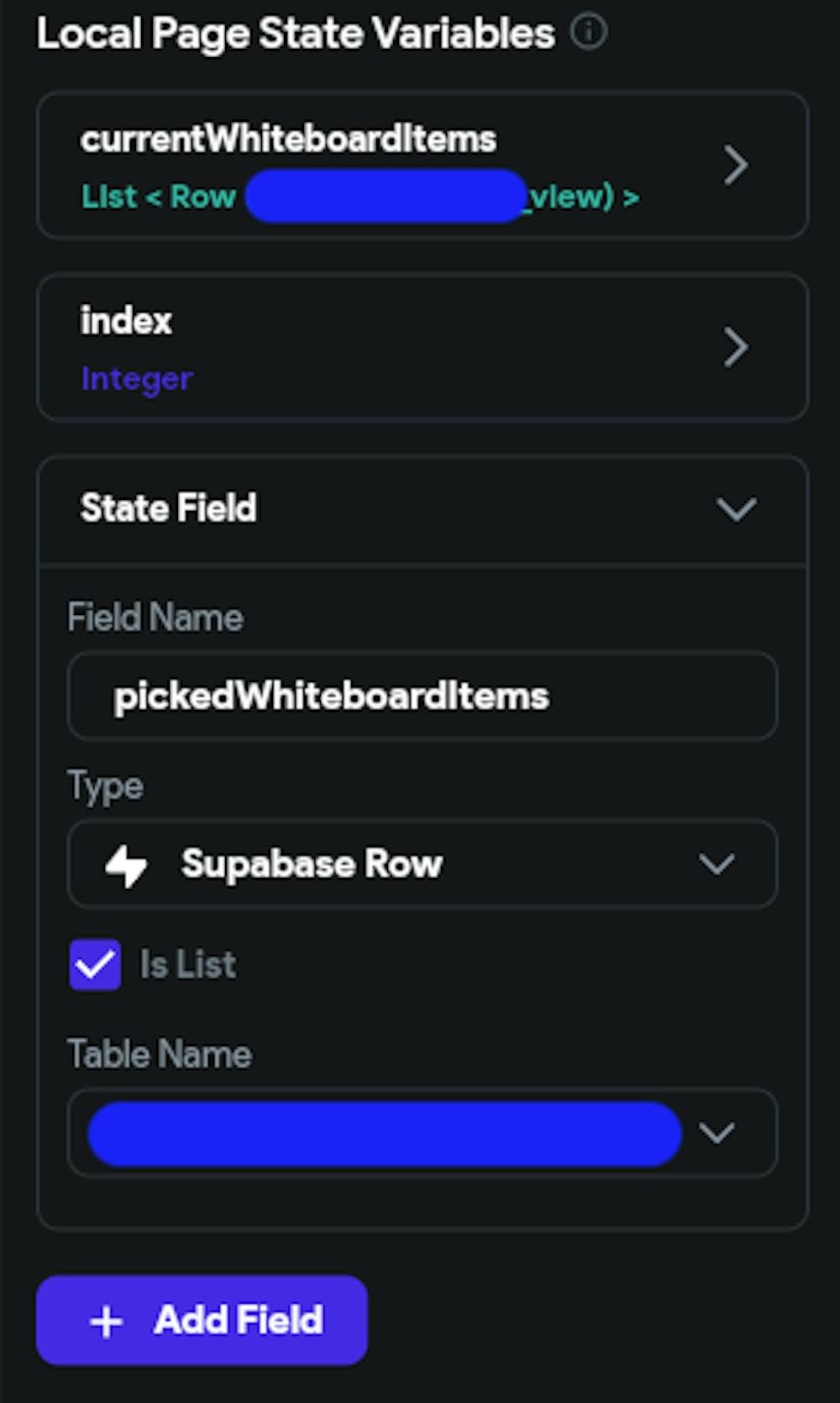Viewport: 840px width, 1403px height.
Task: Click the Supabase lightning bolt icon
Action: point(127,864)
